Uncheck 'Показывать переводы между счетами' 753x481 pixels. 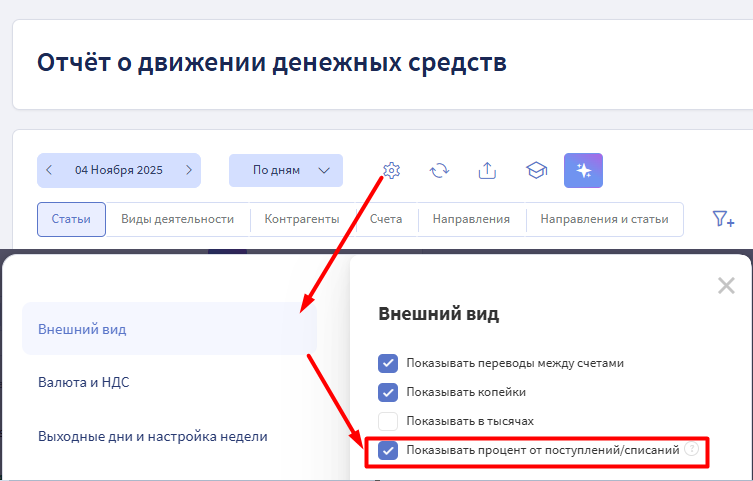coord(388,363)
